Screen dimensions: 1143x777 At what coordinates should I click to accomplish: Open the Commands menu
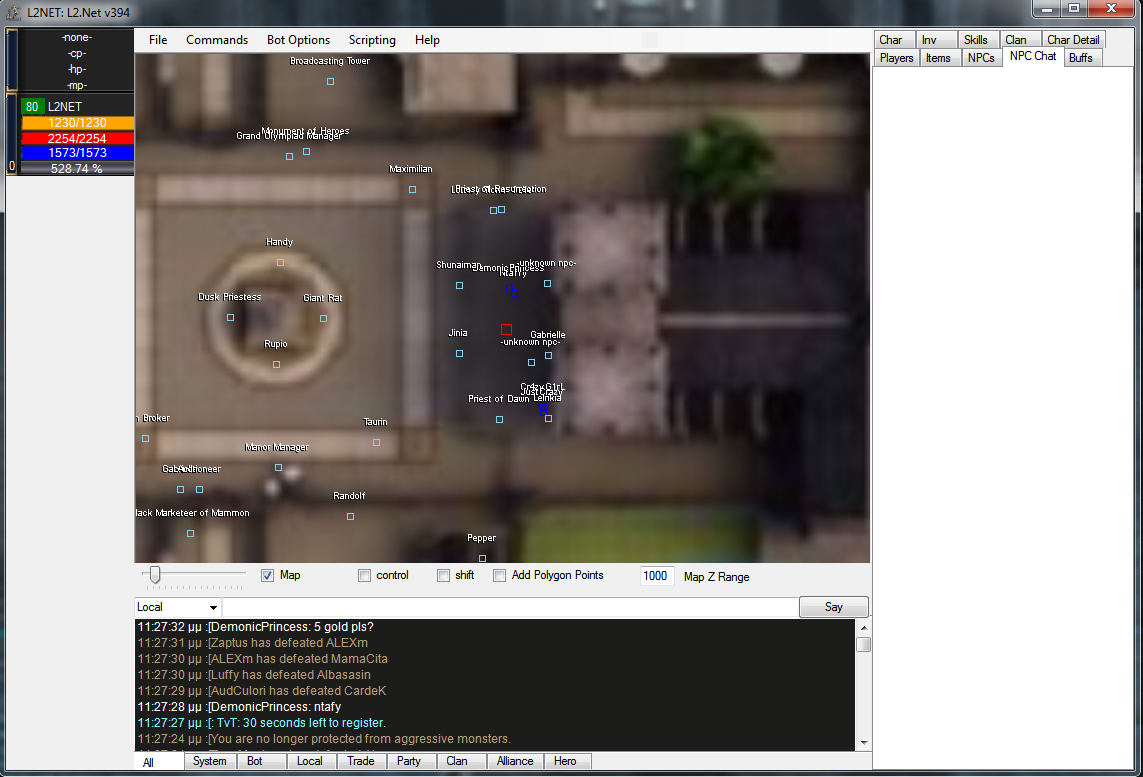217,40
